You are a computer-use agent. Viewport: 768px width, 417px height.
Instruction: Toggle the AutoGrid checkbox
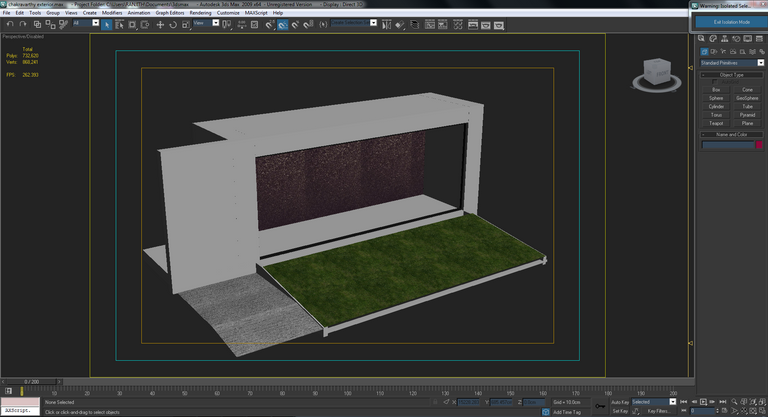click(x=713, y=82)
